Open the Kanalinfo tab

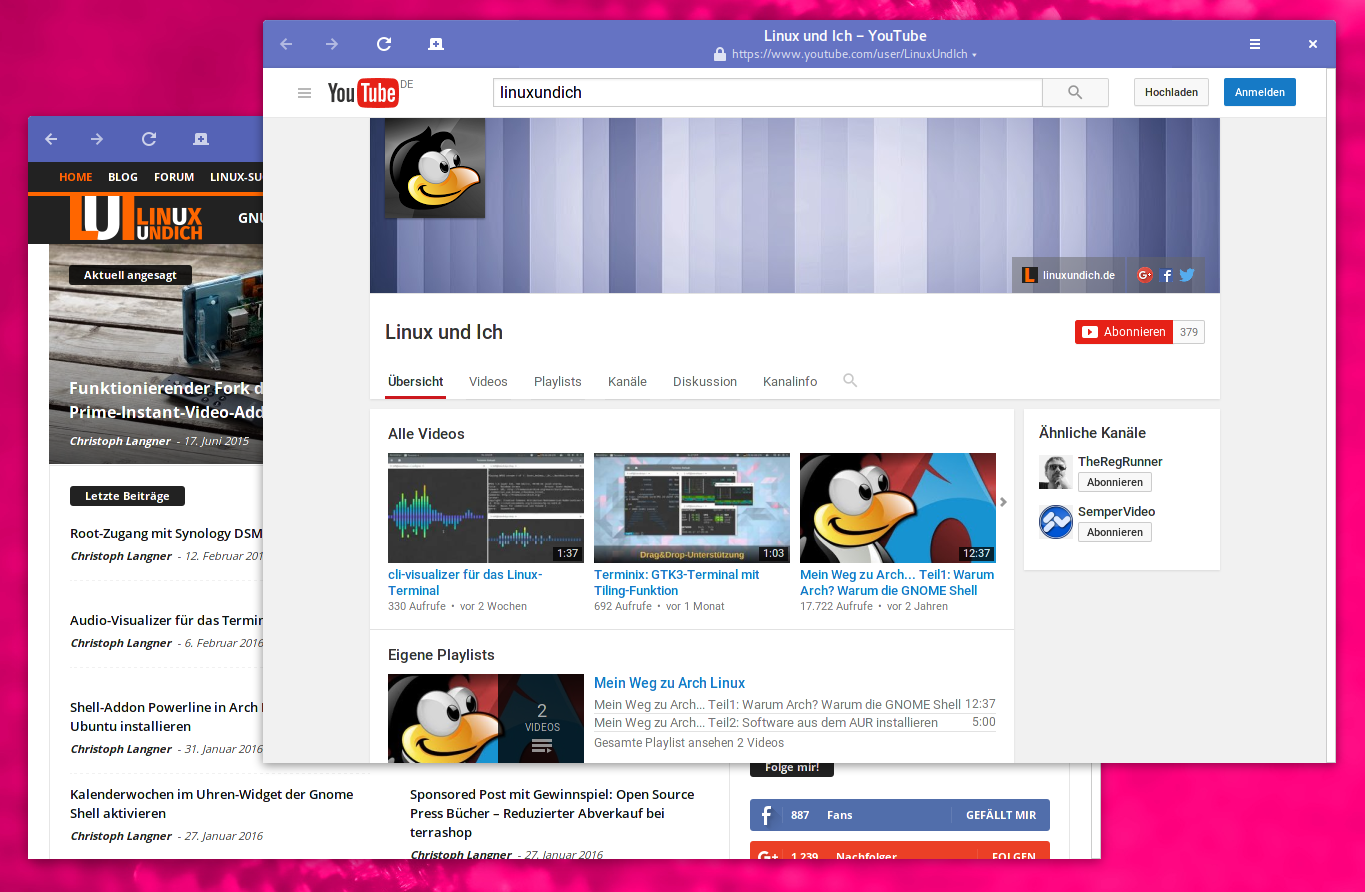tap(790, 381)
